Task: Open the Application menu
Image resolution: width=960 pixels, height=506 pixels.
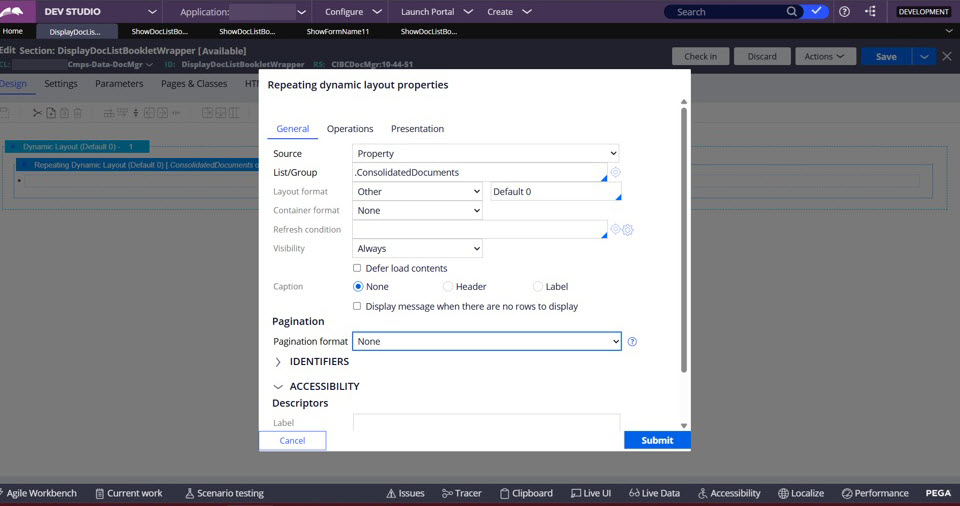Action: (242, 12)
